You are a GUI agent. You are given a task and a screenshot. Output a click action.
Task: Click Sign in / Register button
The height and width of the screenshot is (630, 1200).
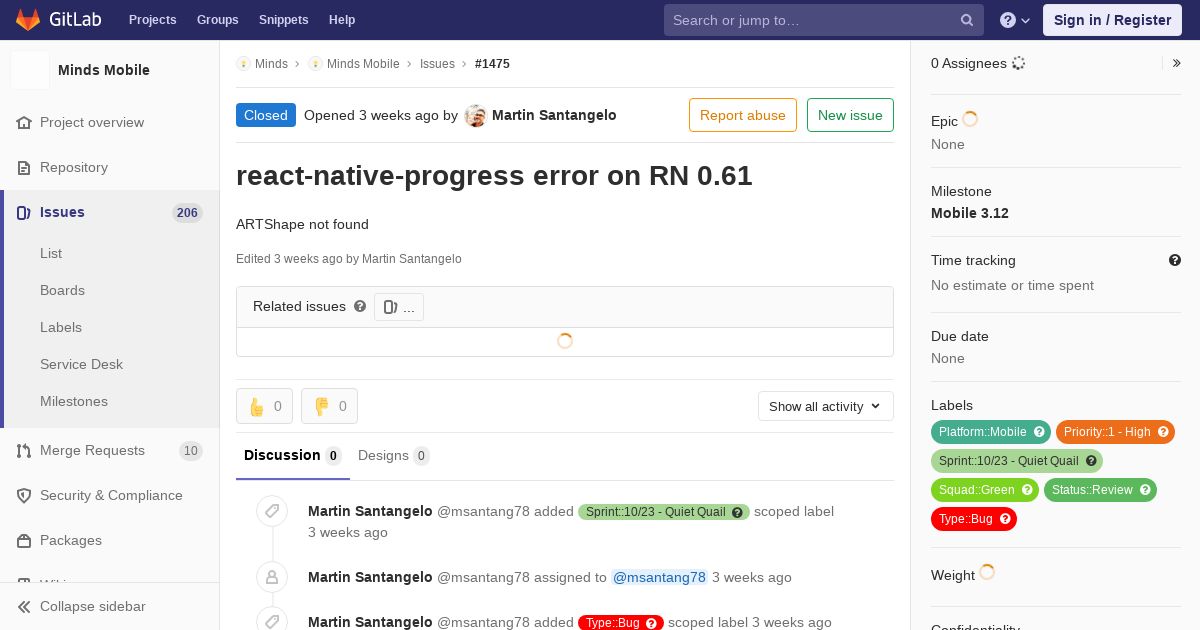(1112, 20)
